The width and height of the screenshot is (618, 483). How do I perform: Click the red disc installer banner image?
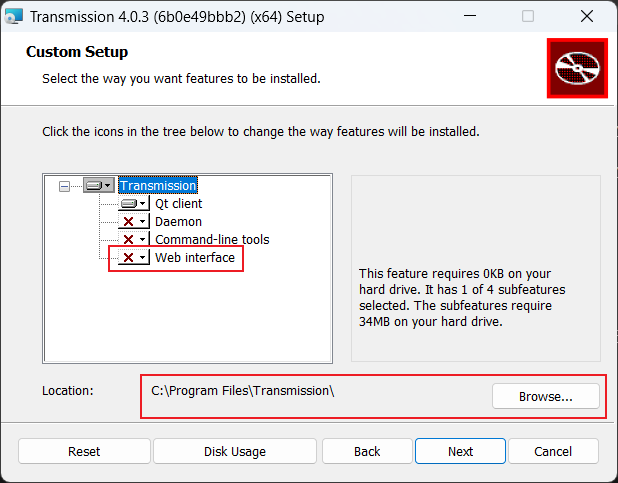[577, 68]
